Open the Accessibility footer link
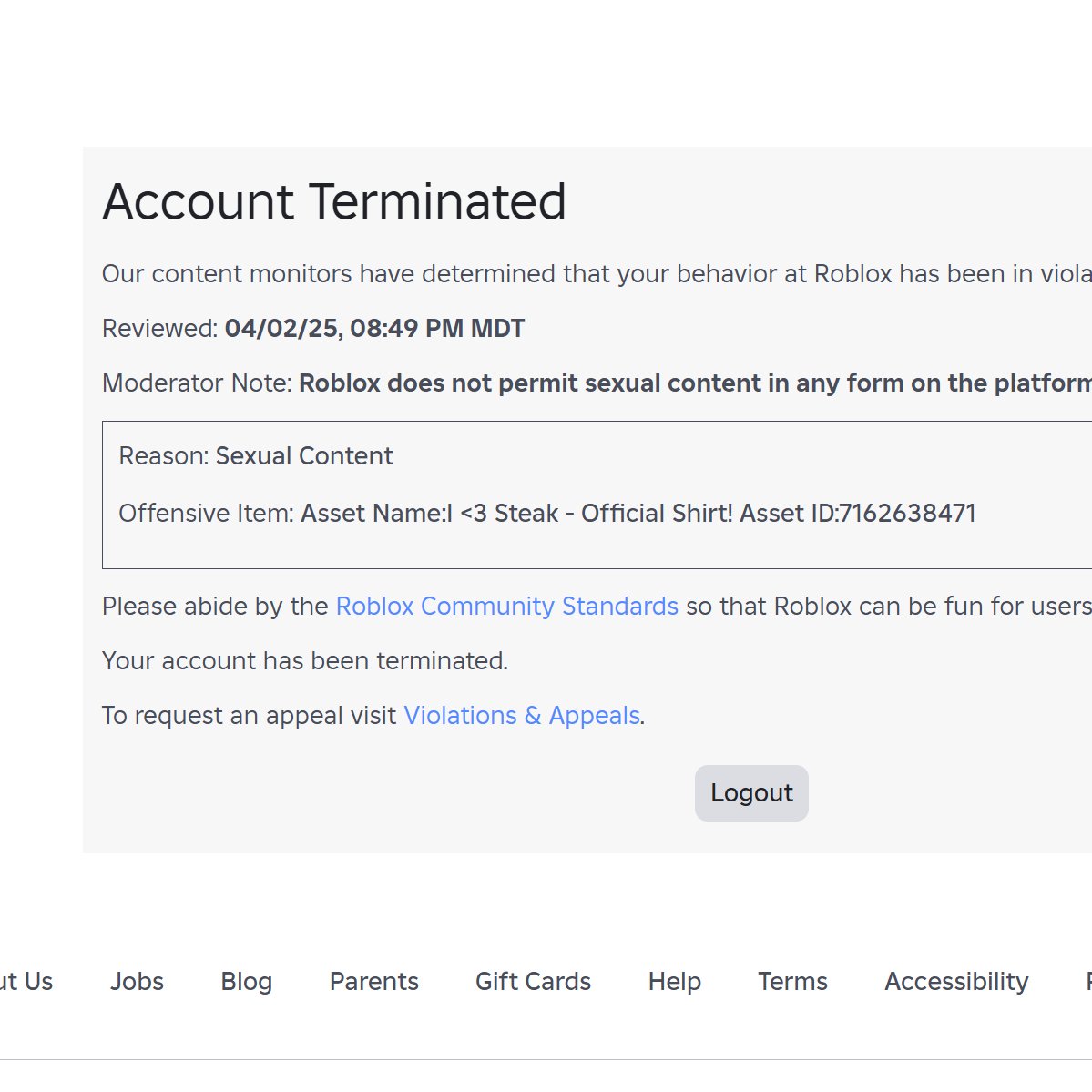The width and height of the screenshot is (1092, 1092). pos(956,981)
